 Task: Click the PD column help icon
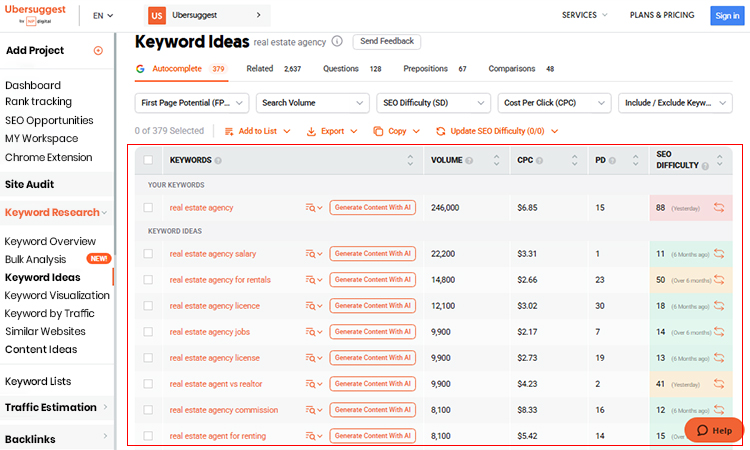[x=612, y=161]
